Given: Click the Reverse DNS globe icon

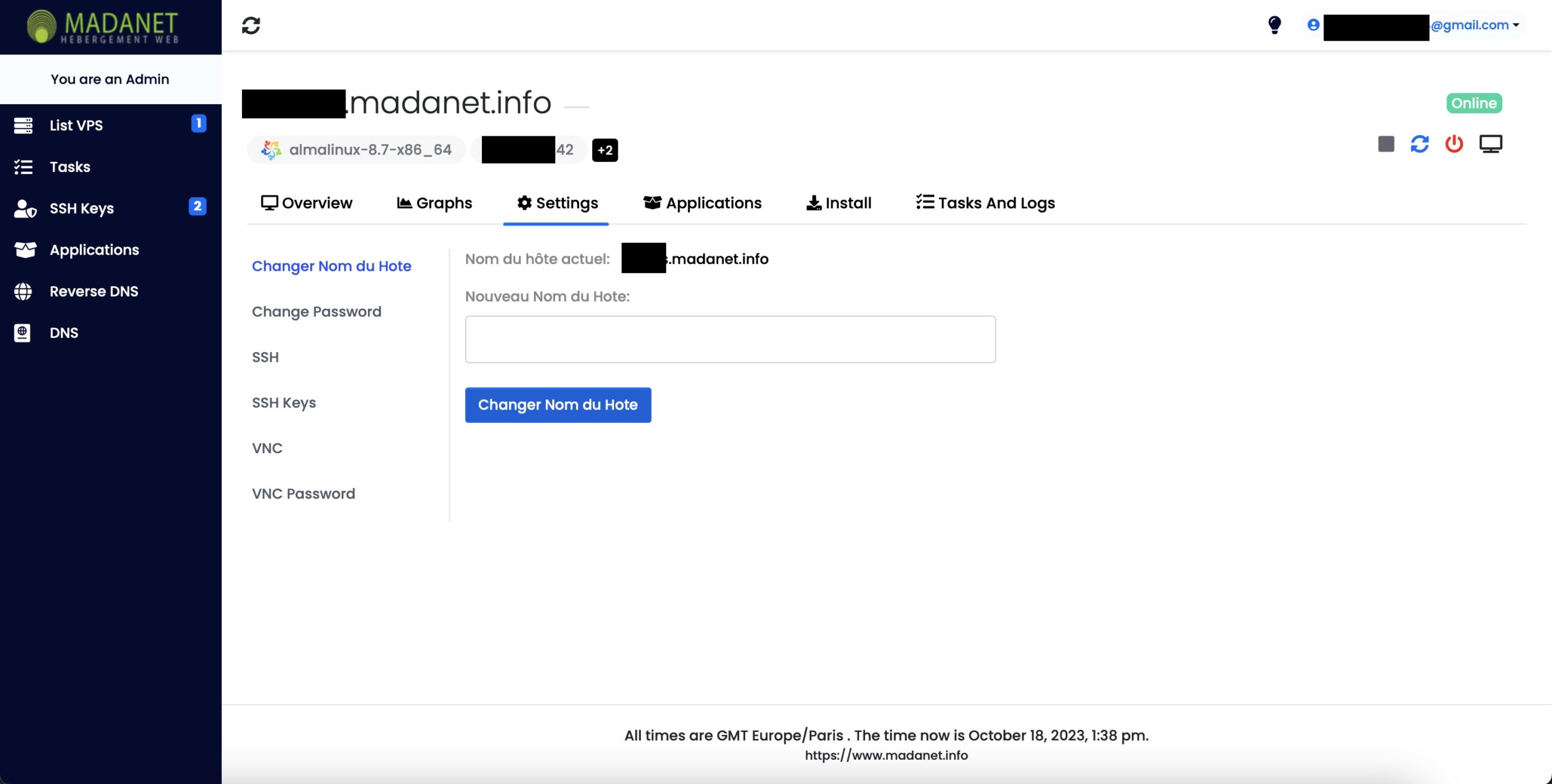Looking at the screenshot, I should coord(23,291).
